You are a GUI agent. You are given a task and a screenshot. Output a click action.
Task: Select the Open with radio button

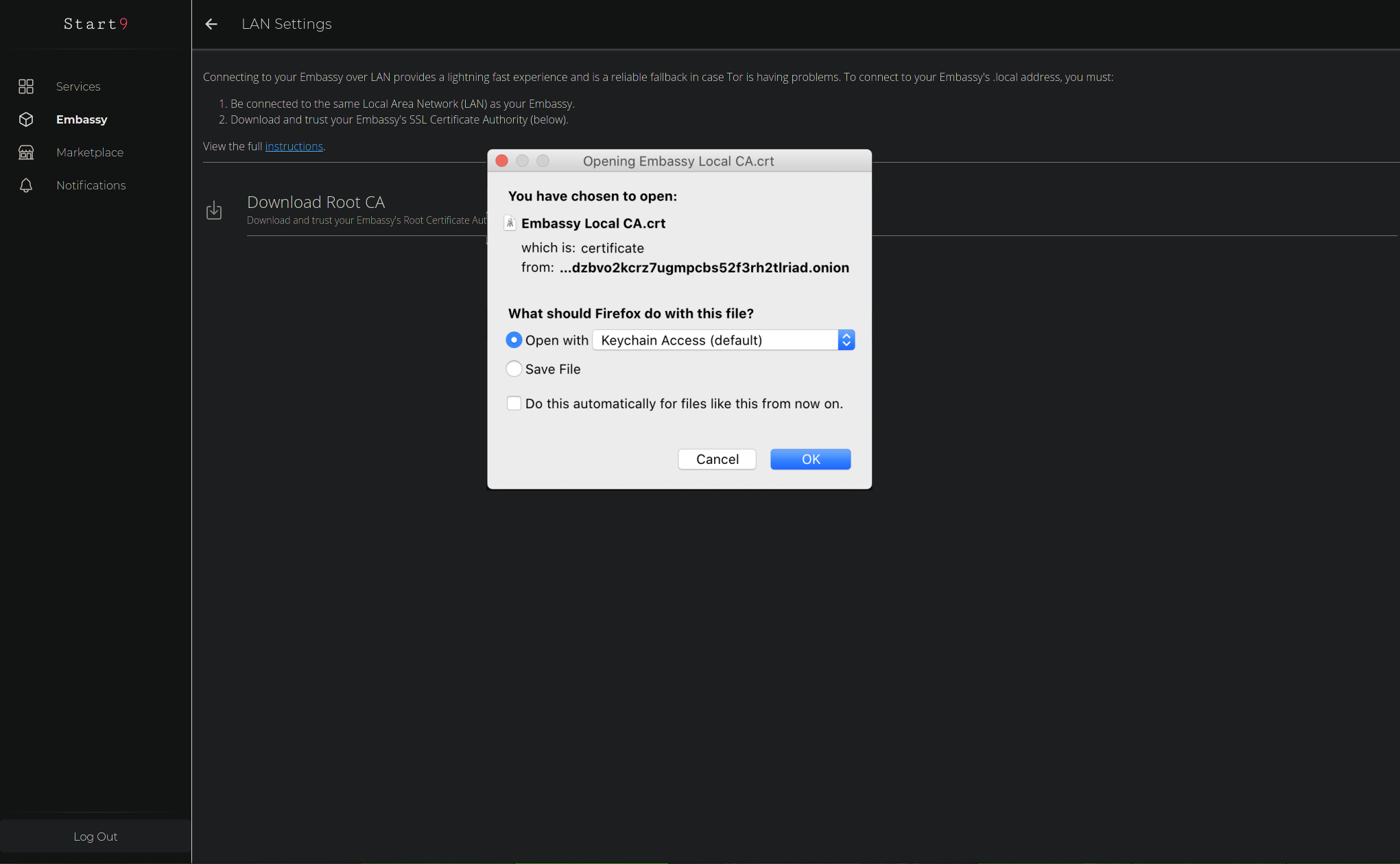pyautogui.click(x=514, y=340)
